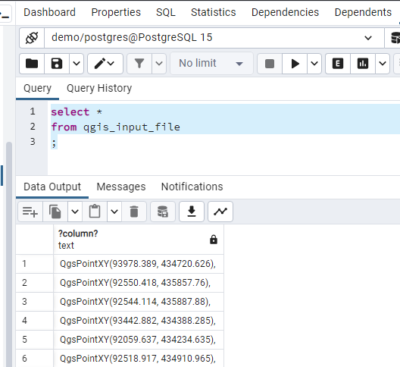Click the Save File icon
The height and width of the screenshot is (367, 400).
pyautogui.click(x=57, y=63)
